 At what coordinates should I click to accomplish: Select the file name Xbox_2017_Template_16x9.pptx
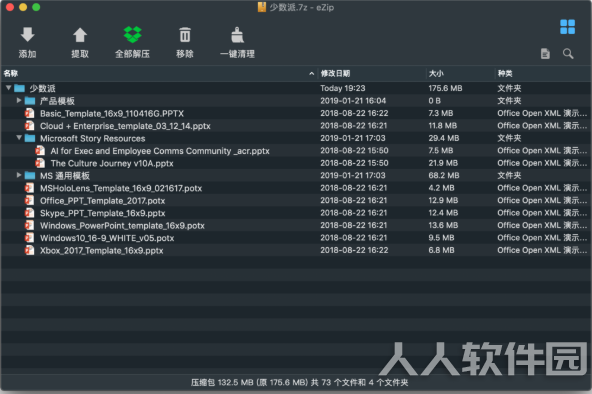point(102,251)
